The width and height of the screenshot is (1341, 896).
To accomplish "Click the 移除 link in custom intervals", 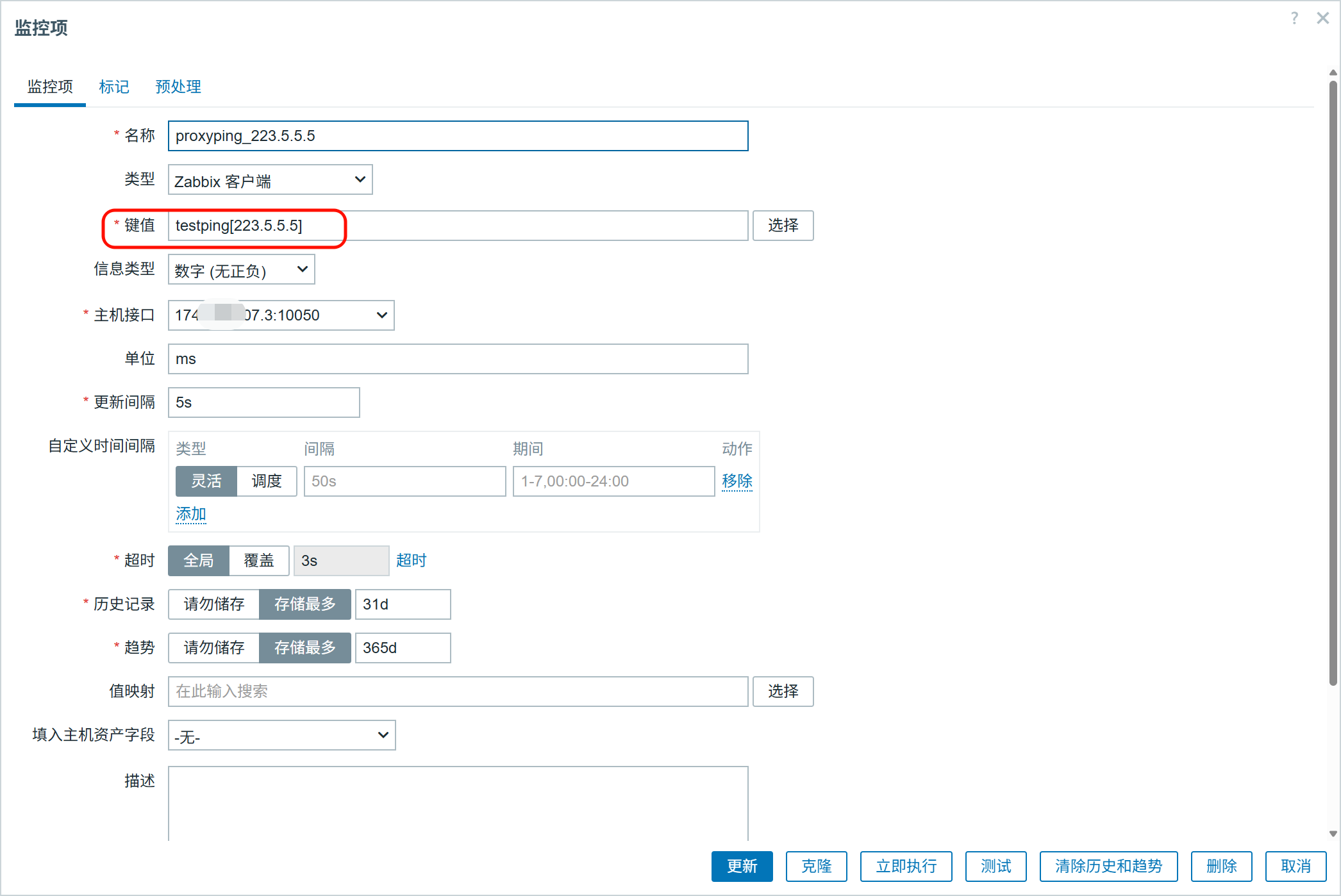I will tap(737, 481).
